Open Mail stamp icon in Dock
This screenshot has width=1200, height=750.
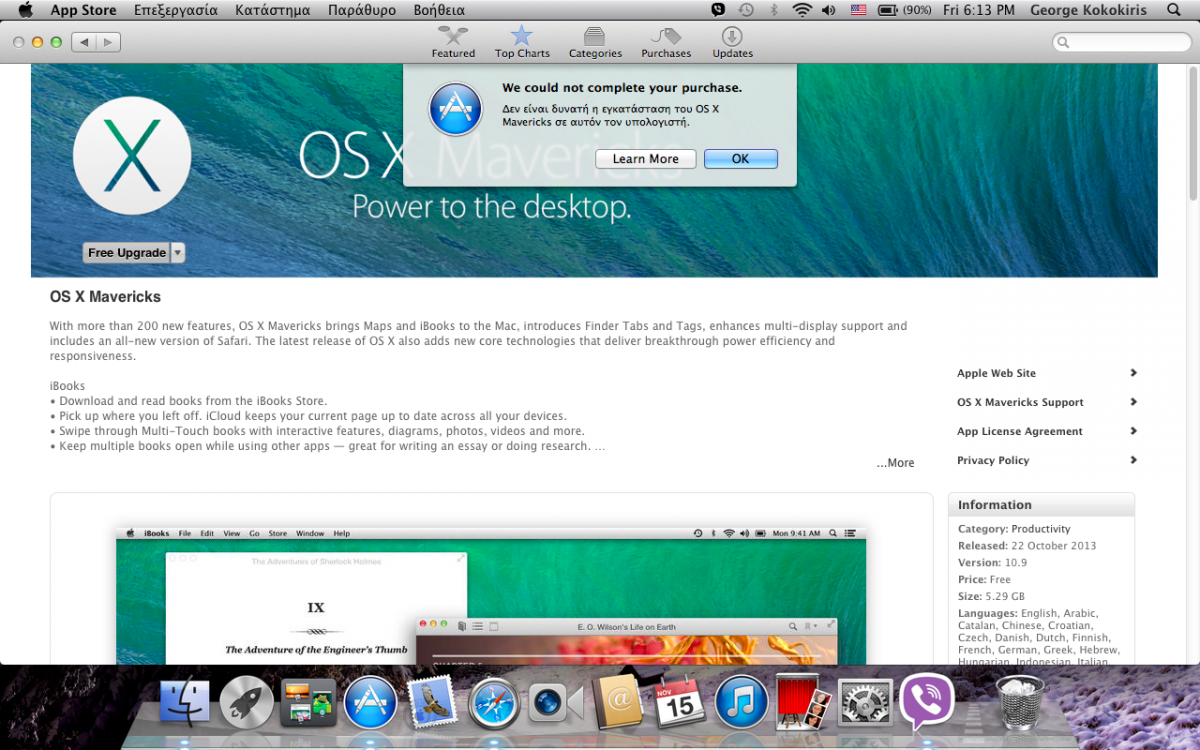tap(432, 702)
